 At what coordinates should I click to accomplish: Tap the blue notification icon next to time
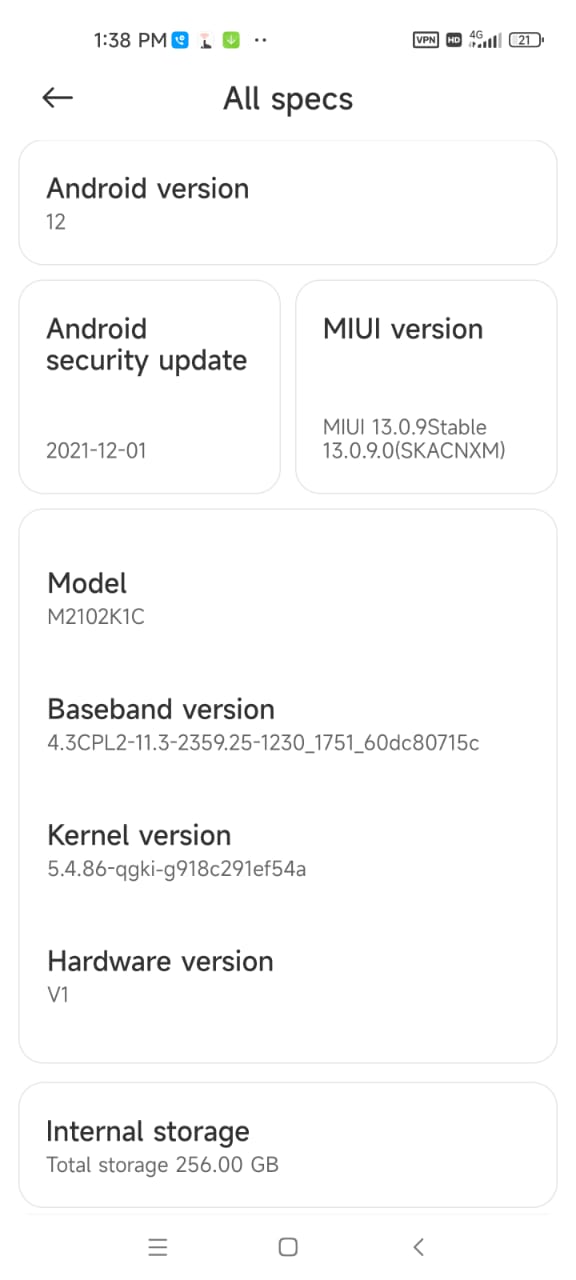(180, 40)
